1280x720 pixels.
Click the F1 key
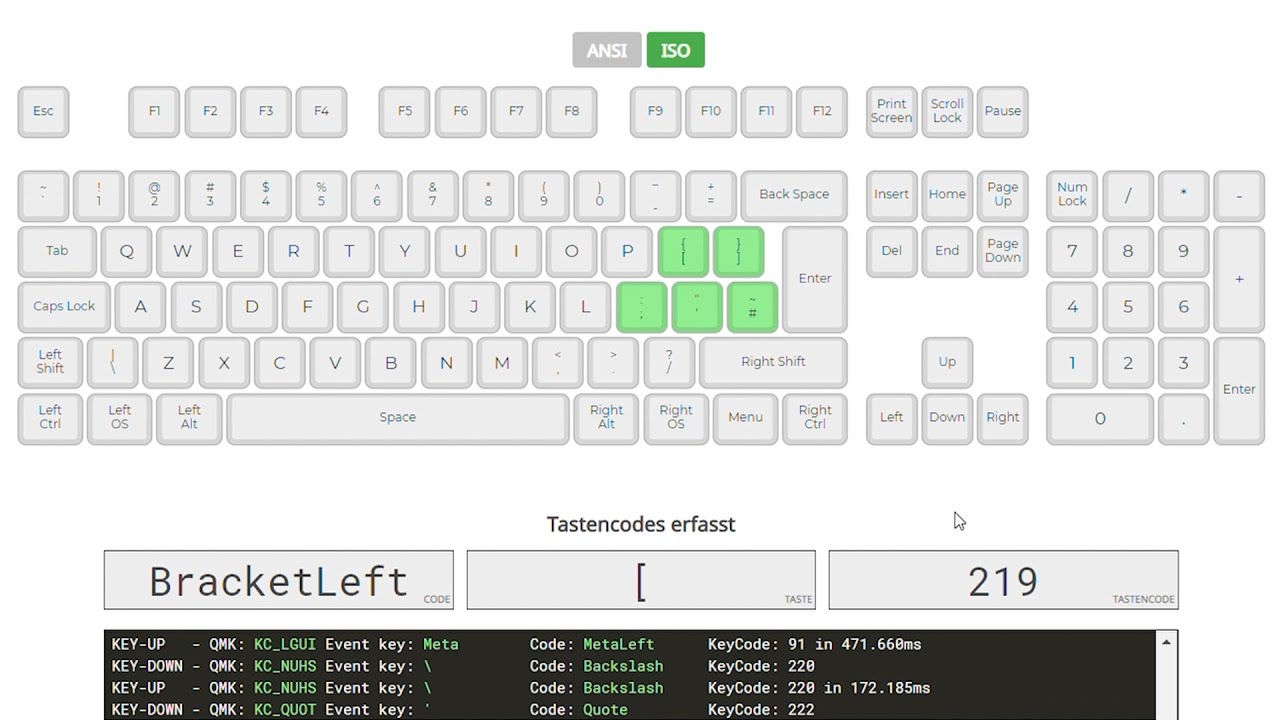pyautogui.click(x=154, y=111)
